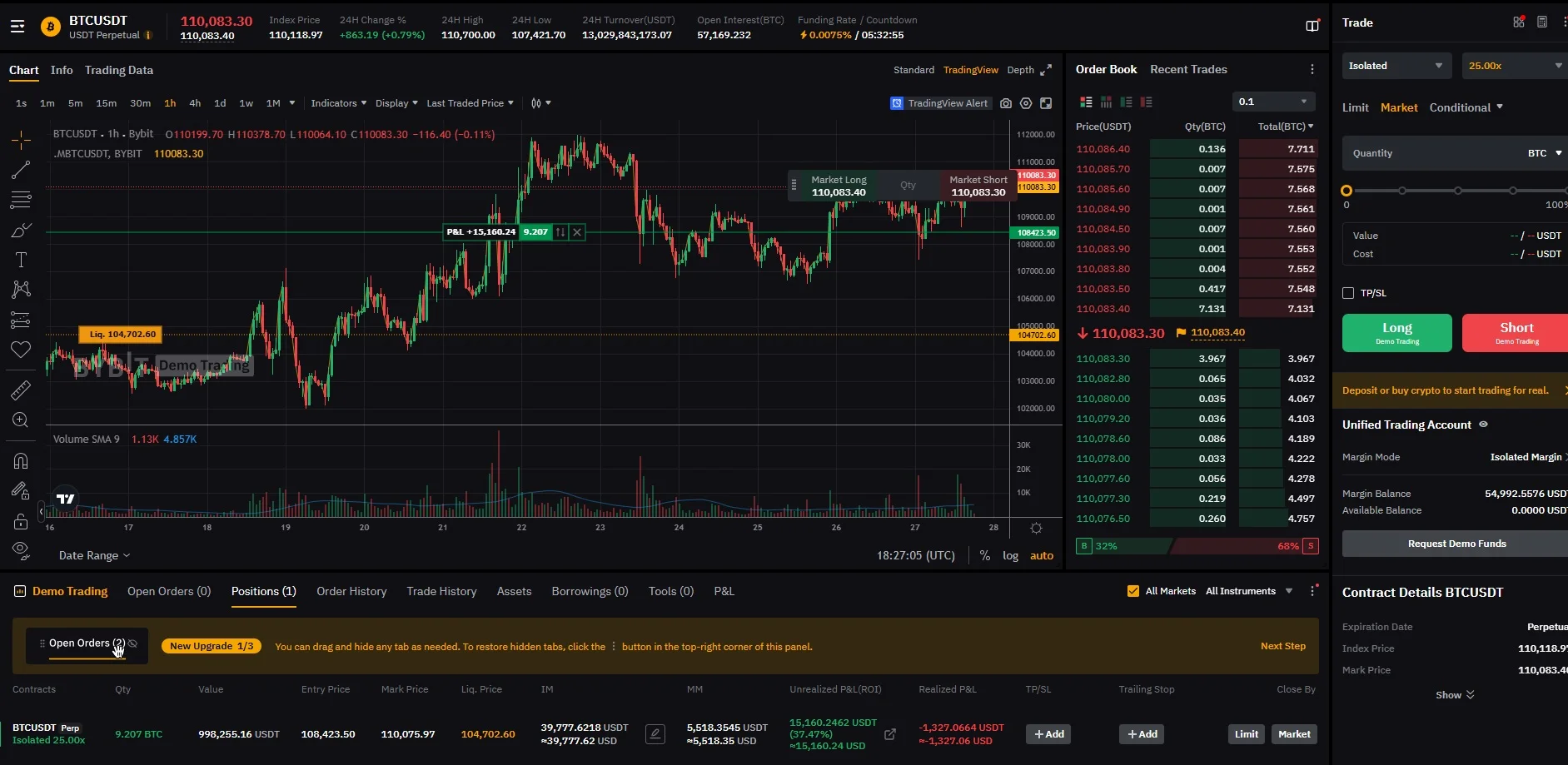Edit the position margin pencil icon
The height and width of the screenshot is (765, 1568).
[655, 734]
